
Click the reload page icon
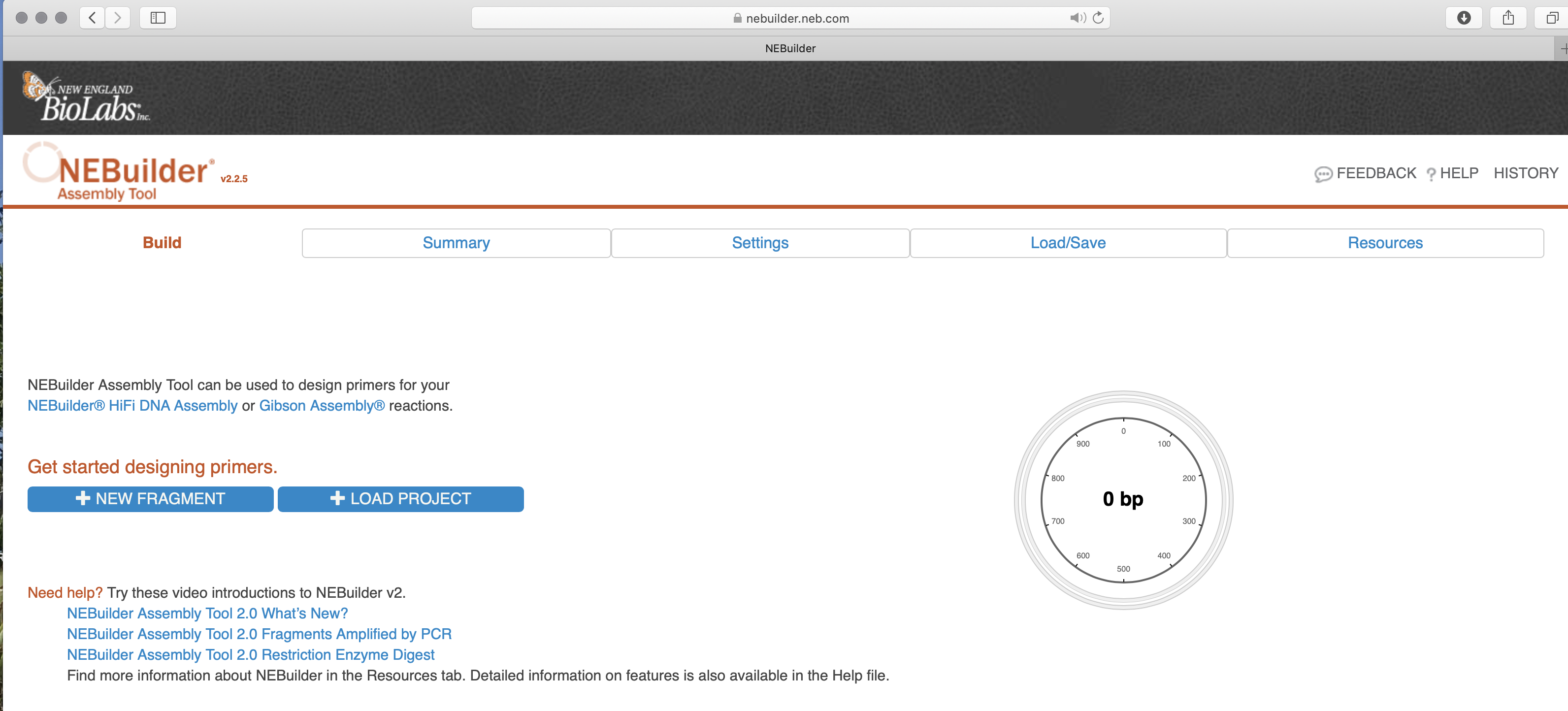pos(1098,18)
